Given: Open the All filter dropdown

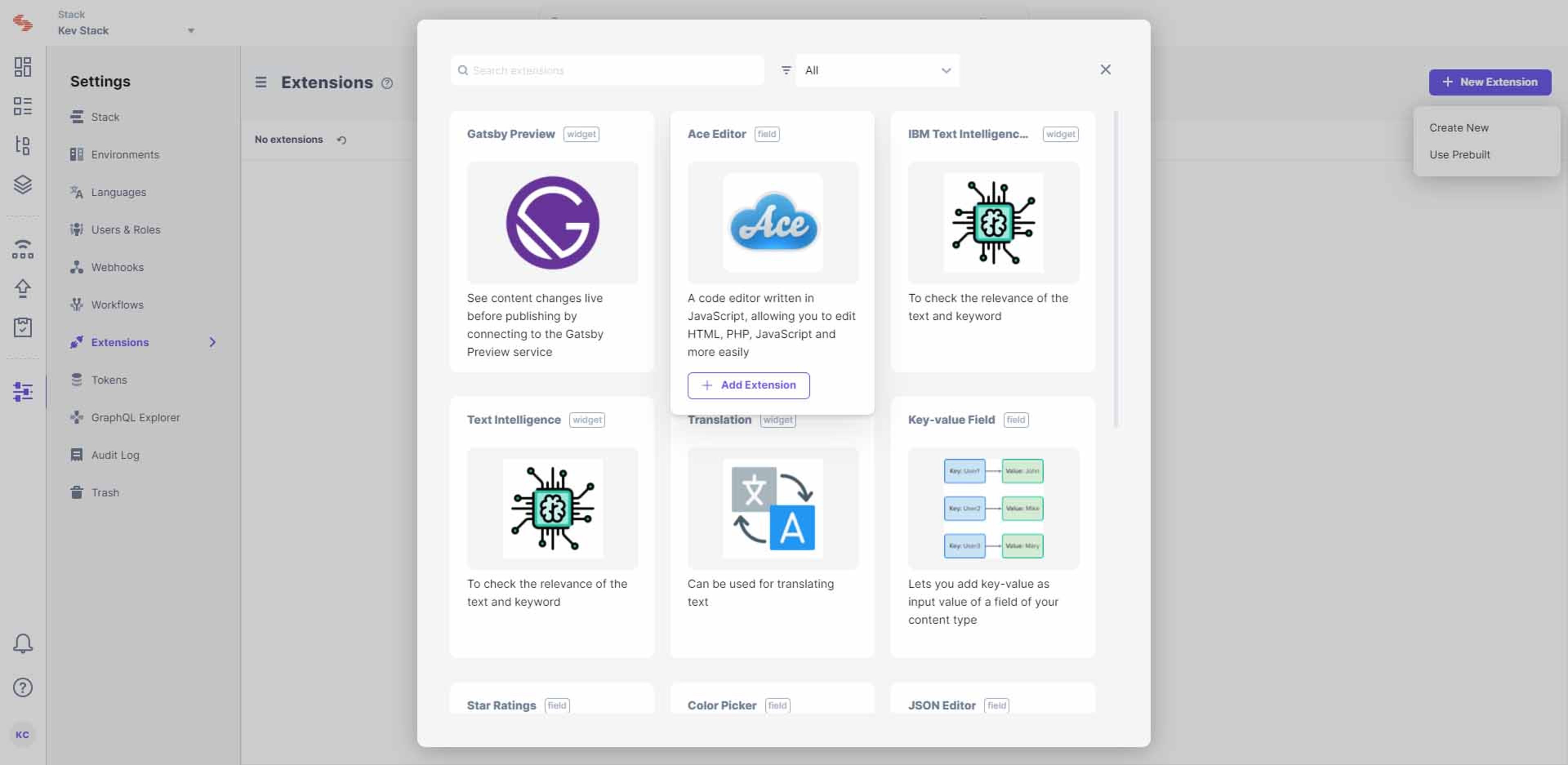Looking at the screenshot, I should 877,71.
